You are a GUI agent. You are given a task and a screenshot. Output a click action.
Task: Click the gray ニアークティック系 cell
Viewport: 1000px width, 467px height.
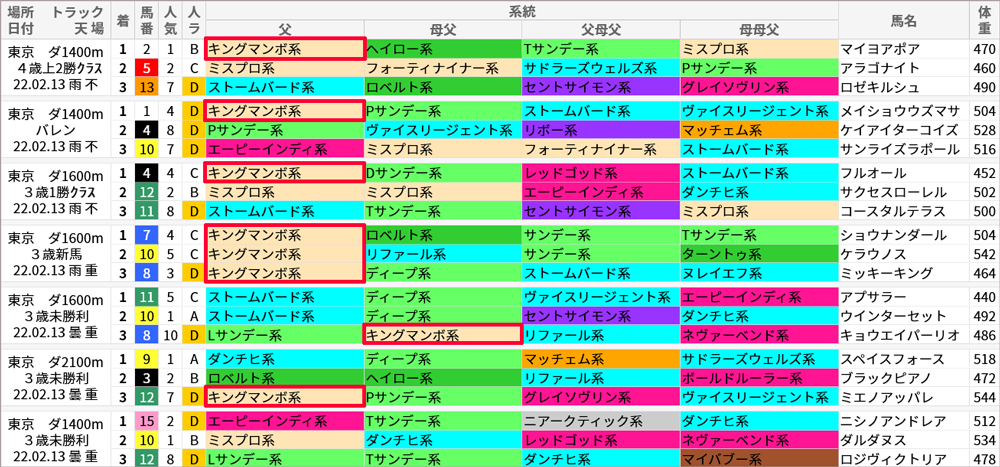(x=601, y=420)
